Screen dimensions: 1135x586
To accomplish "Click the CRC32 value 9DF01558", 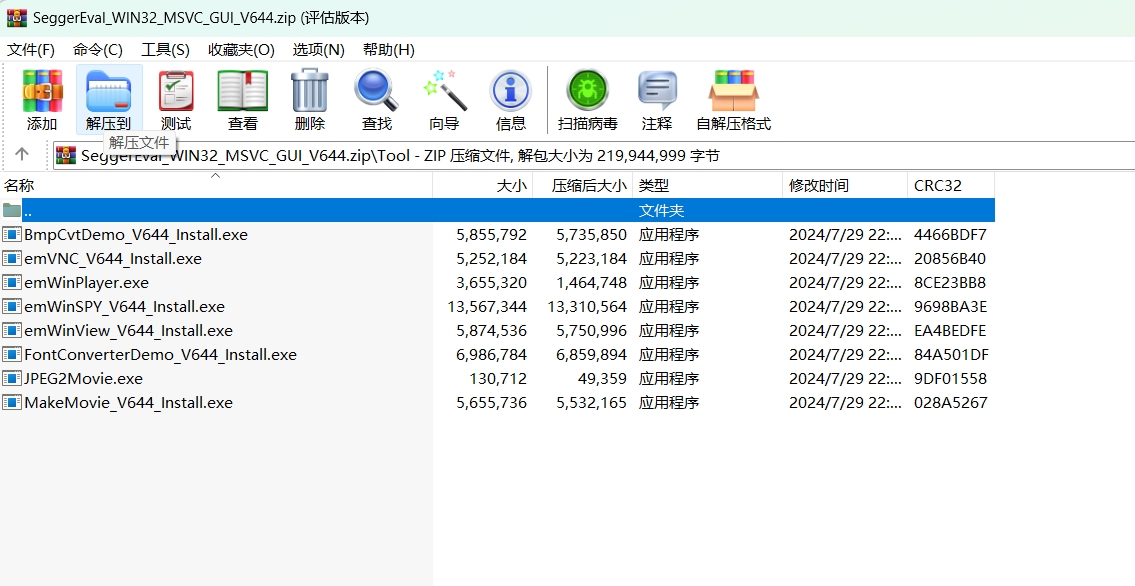I will (x=950, y=378).
